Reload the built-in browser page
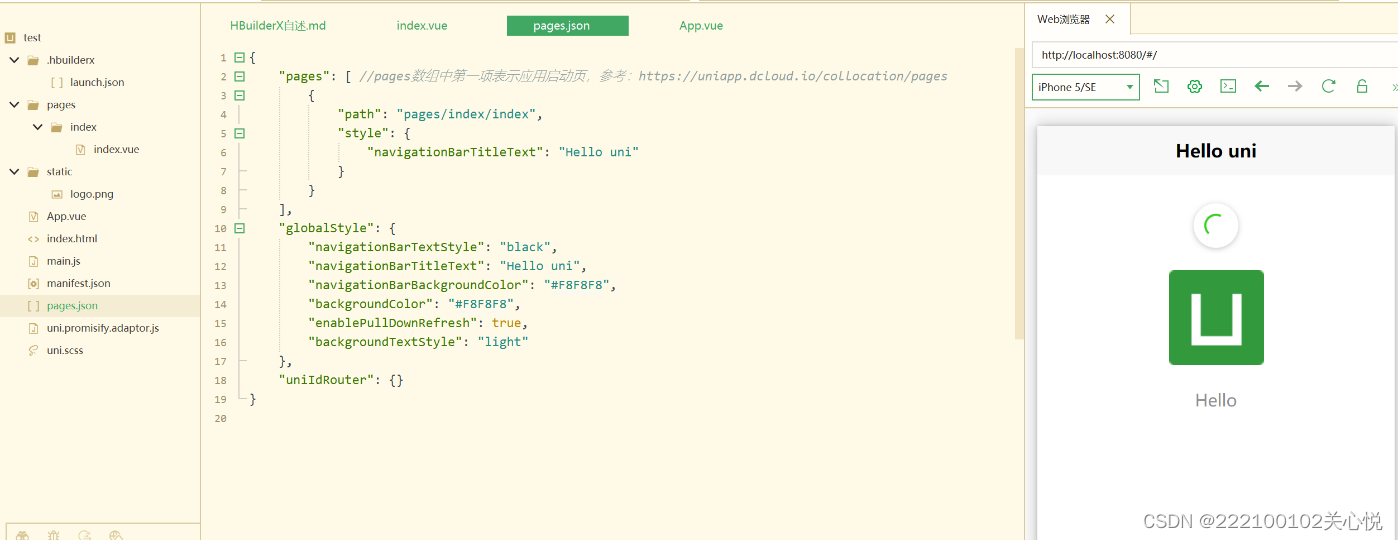The height and width of the screenshot is (540, 1398). 1328,87
